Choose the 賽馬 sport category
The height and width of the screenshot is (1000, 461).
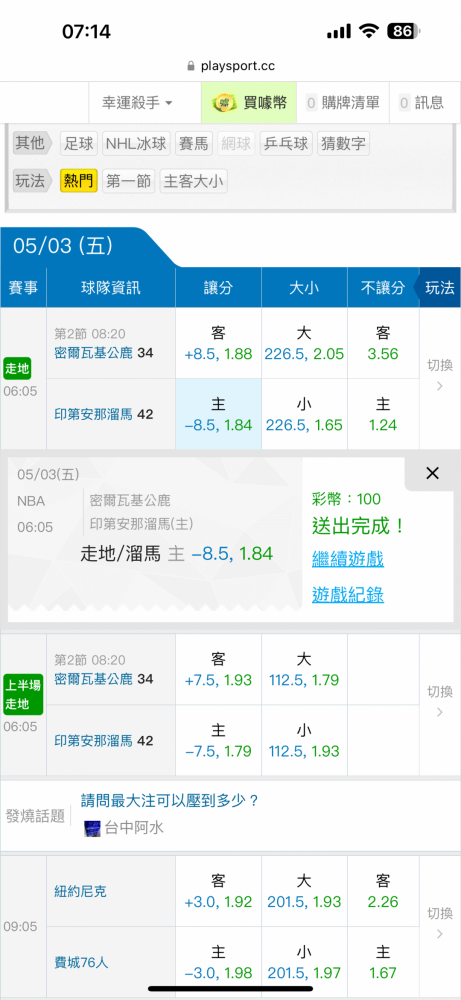click(194, 143)
